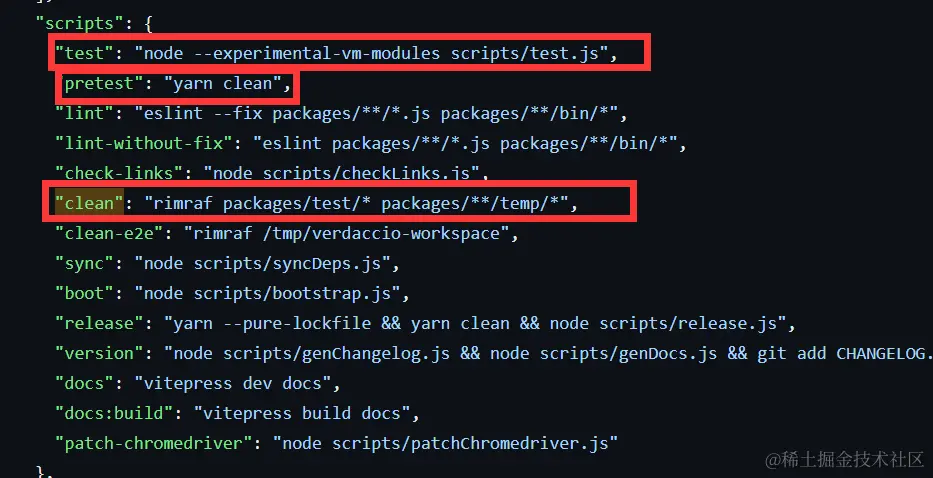Click the "pretest" script key
The height and width of the screenshot is (478, 933).
pos(100,84)
